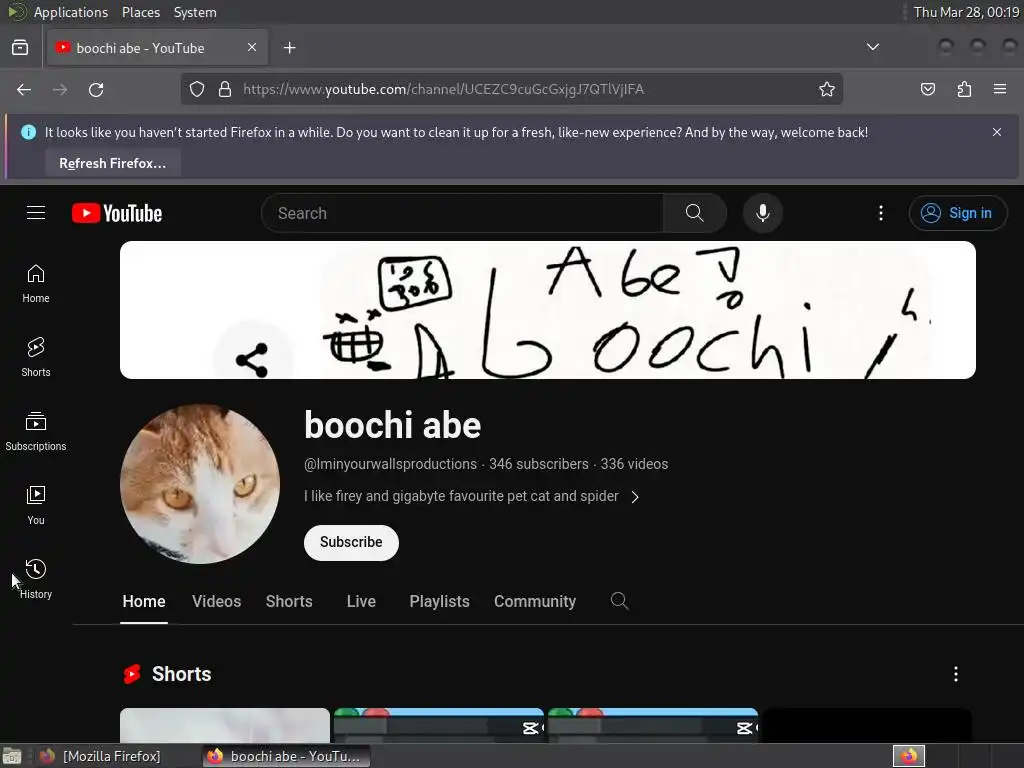Click the site security padlock icon
The height and width of the screenshot is (768, 1024).
(225, 89)
